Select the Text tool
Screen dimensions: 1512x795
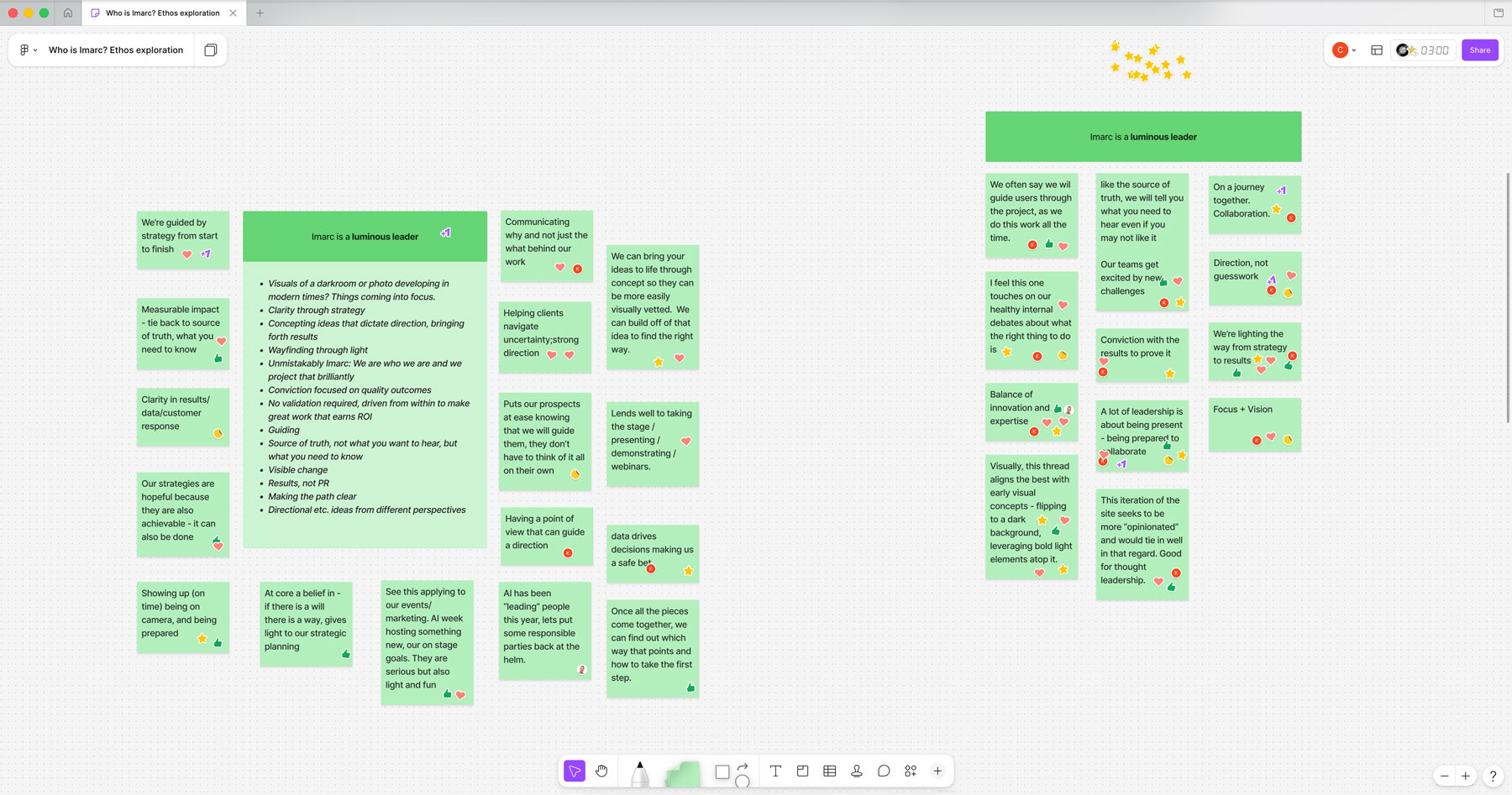click(775, 771)
